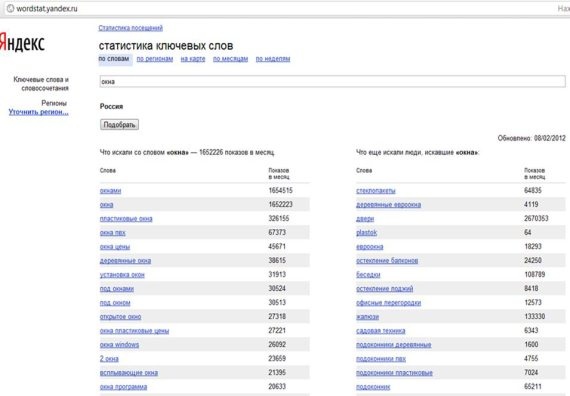Image resolution: width=570 pixels, height=396 pixels.
Task: Click the value 2670353 for двери
Action: click(536, 219)
